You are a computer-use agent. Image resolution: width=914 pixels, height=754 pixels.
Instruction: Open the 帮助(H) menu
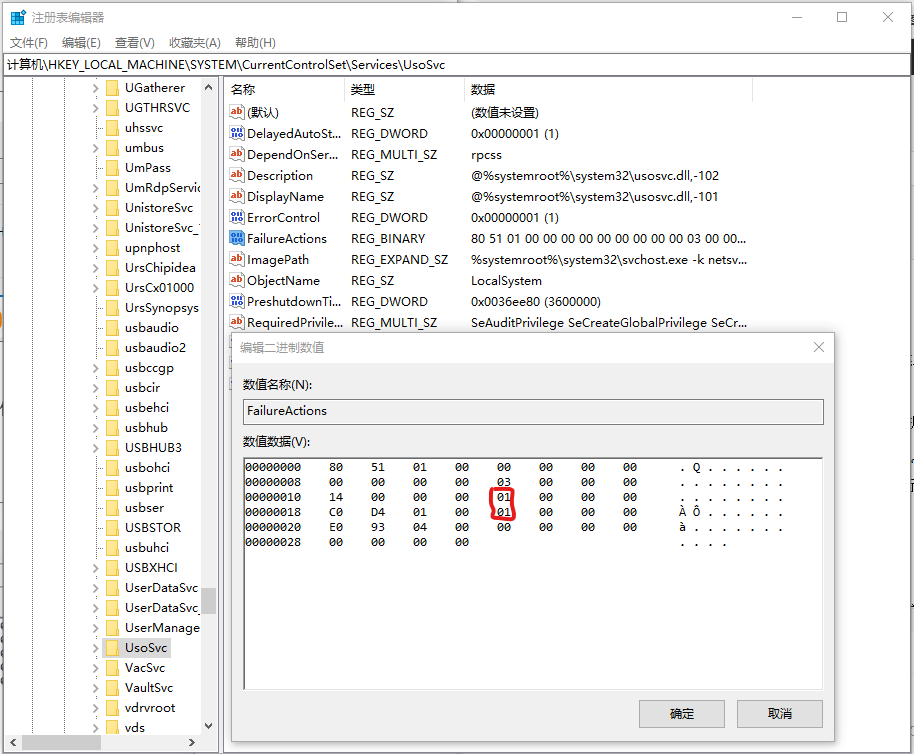[255, 43]
